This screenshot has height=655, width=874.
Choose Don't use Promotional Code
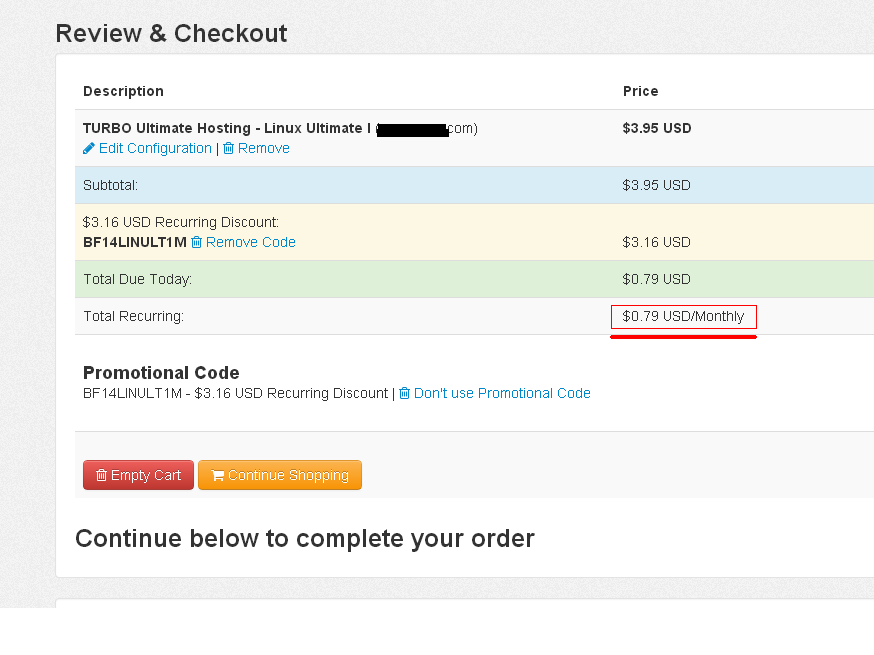click(502, 393)
